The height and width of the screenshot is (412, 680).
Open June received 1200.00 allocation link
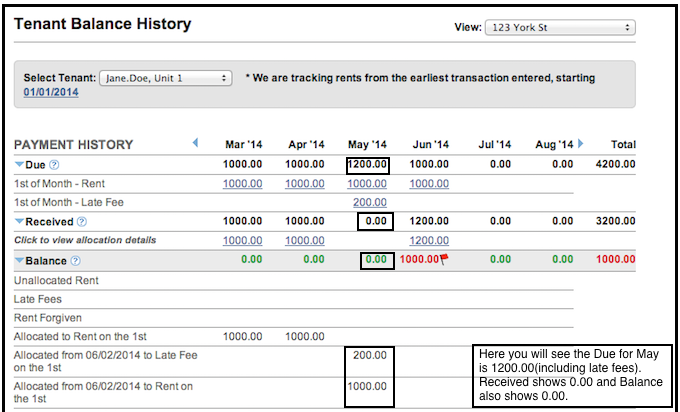[429, 240]
